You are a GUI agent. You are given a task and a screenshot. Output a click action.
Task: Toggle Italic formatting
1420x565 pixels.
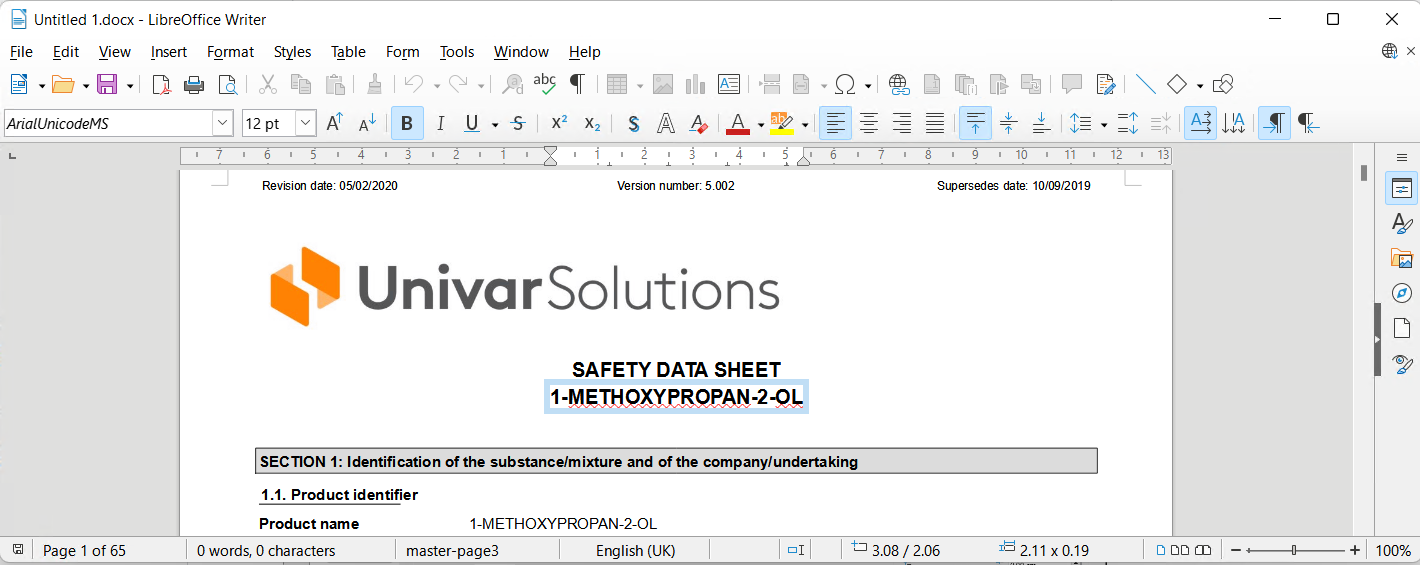[440, 123]
